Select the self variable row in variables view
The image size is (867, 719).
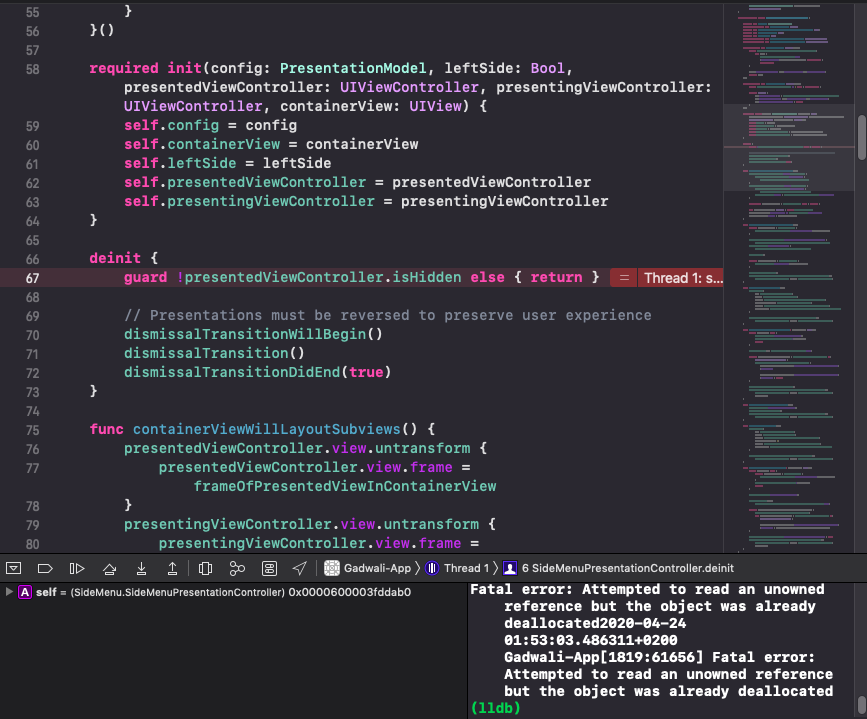233,592
